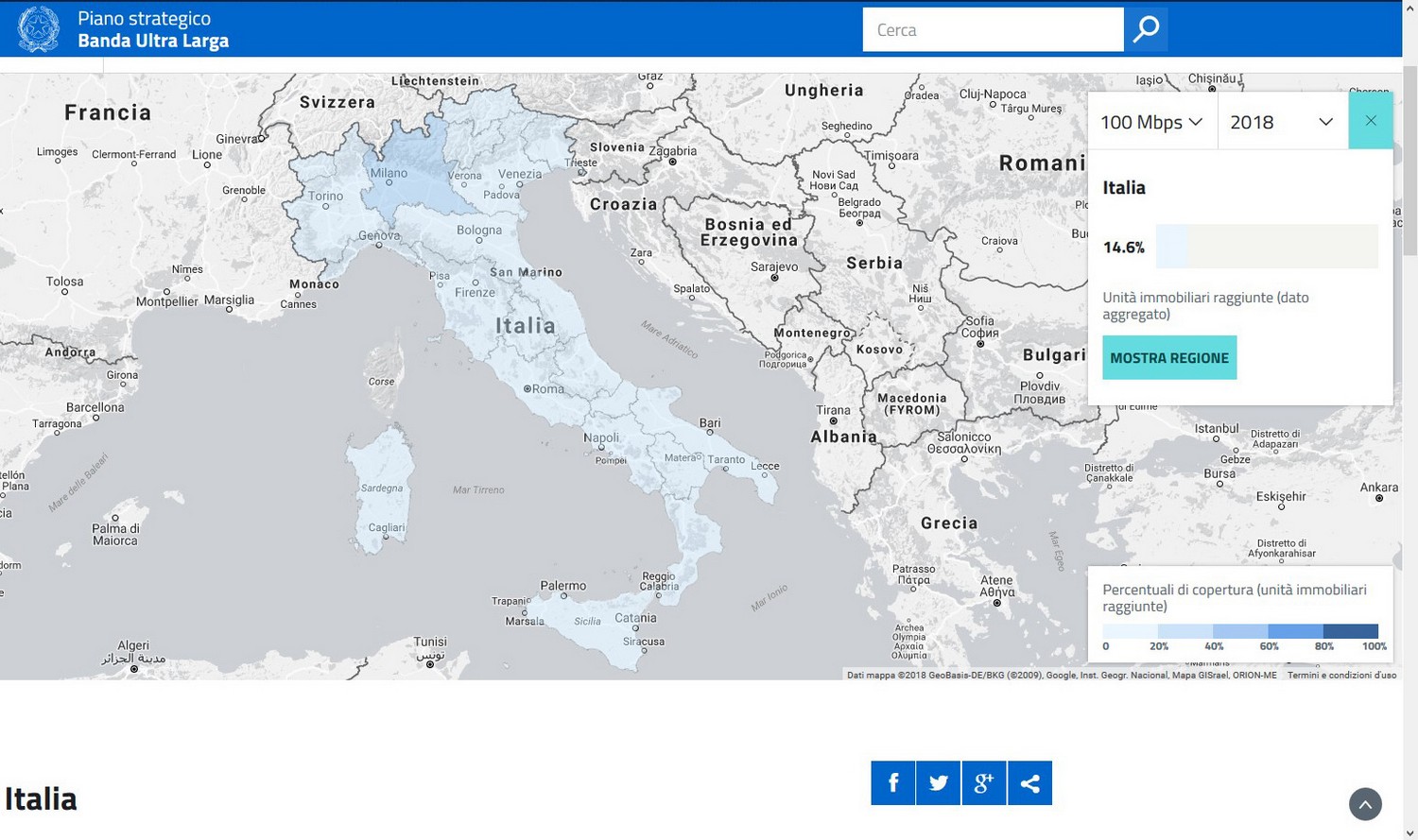This screenshot has width=1418, height=840.
Task: Open the 2018 year dropdown
Action: [x=1281, y=122]
